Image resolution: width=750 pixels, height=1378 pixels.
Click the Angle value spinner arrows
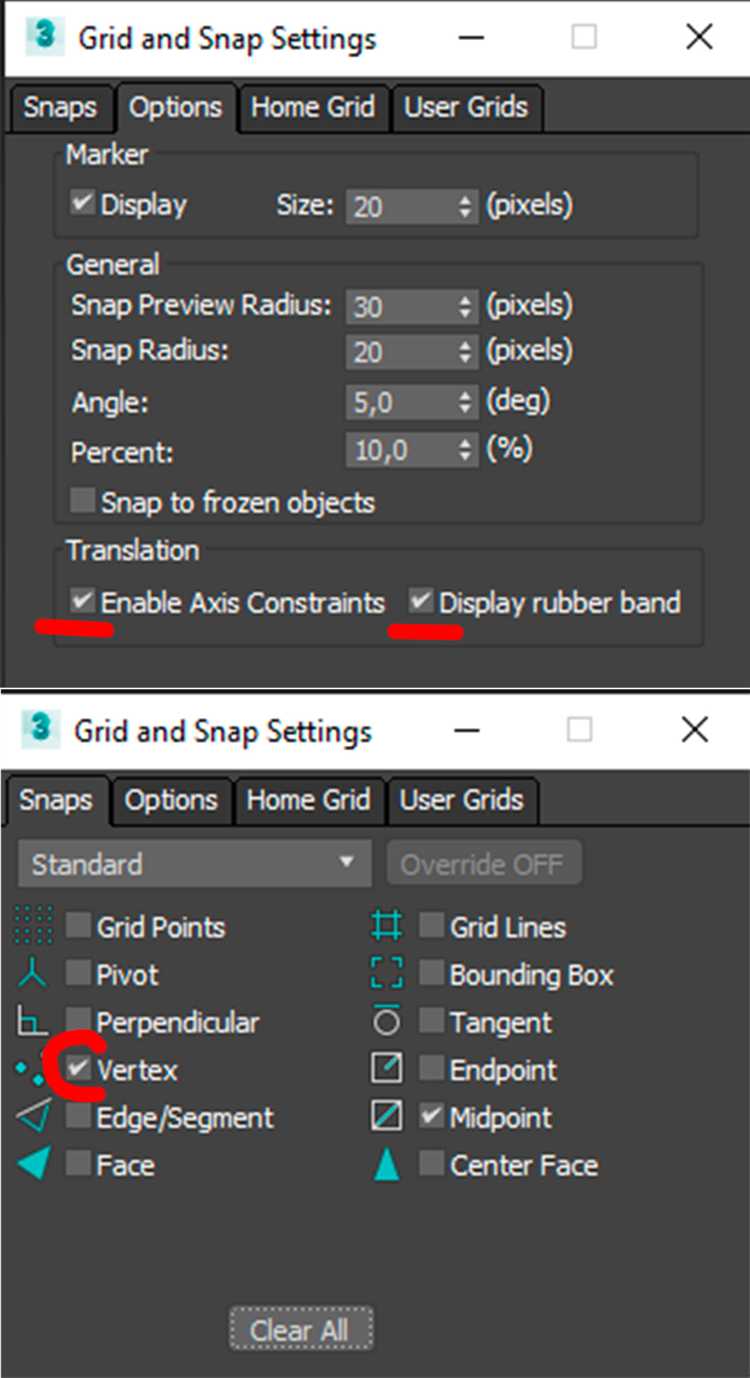tap(465, 403)
